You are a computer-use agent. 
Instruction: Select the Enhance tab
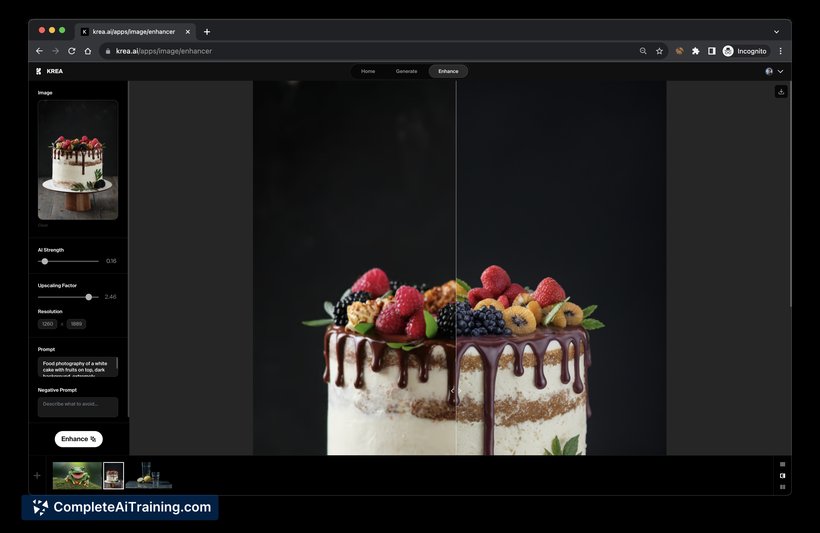(448, 71)
